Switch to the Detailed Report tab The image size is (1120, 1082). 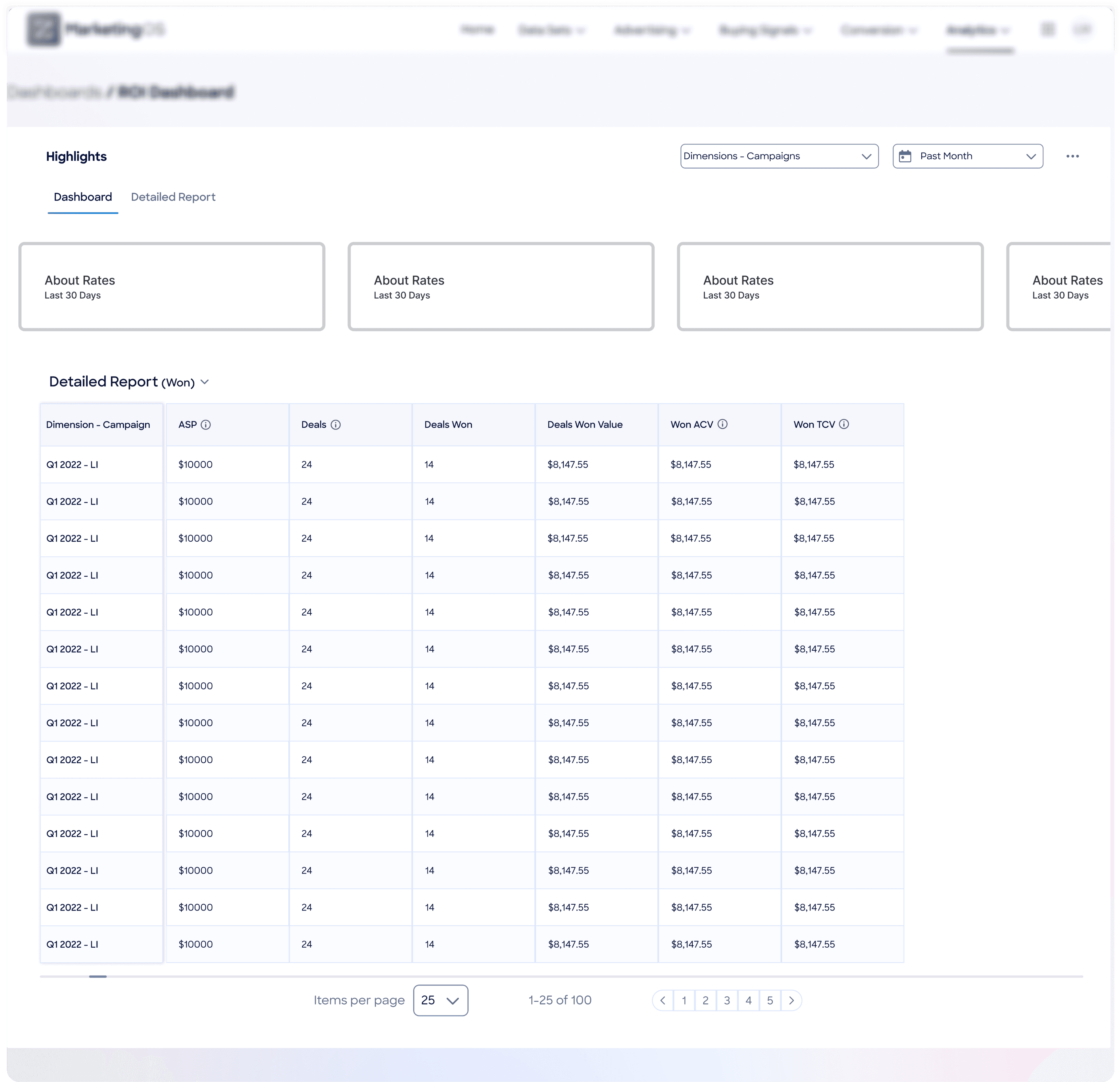[x=173, y=197]
